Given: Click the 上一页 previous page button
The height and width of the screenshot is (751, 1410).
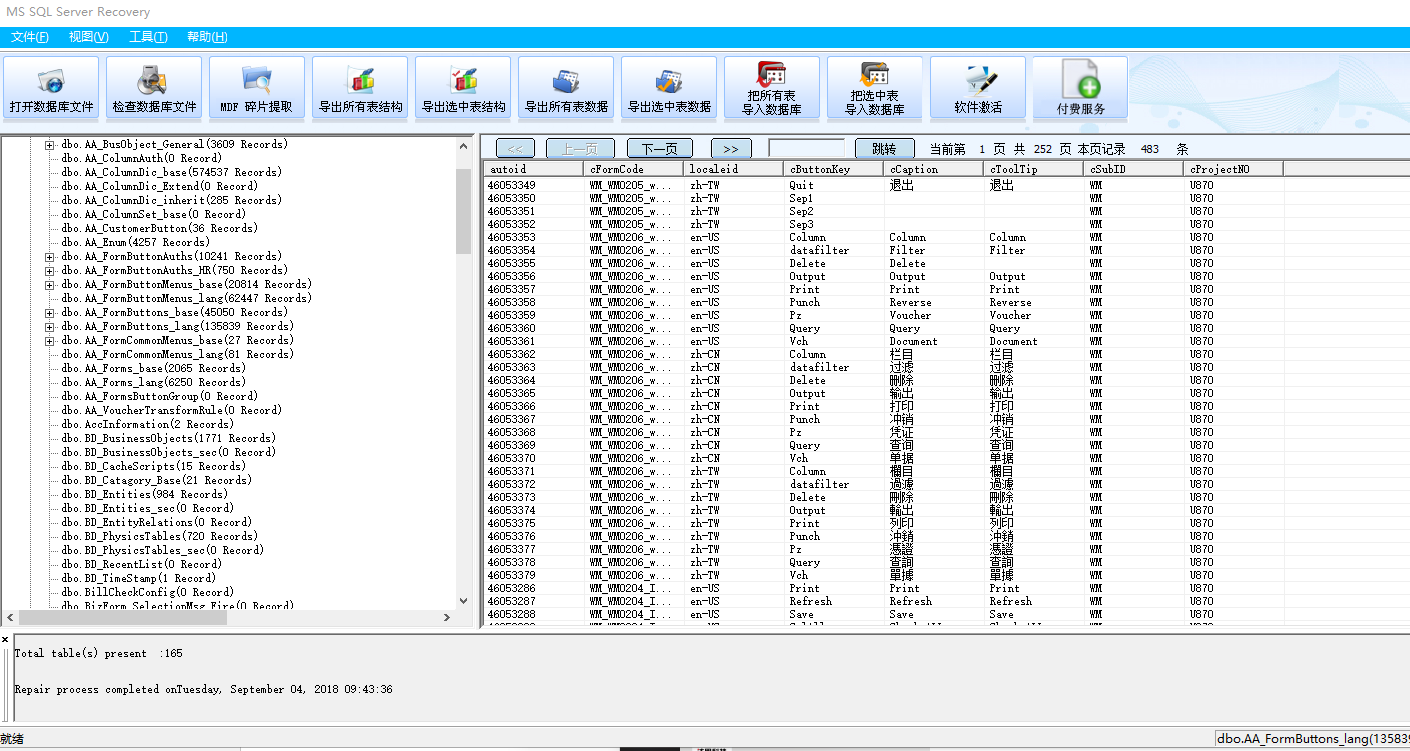Looking at the screenshot, I should (580, 148).
